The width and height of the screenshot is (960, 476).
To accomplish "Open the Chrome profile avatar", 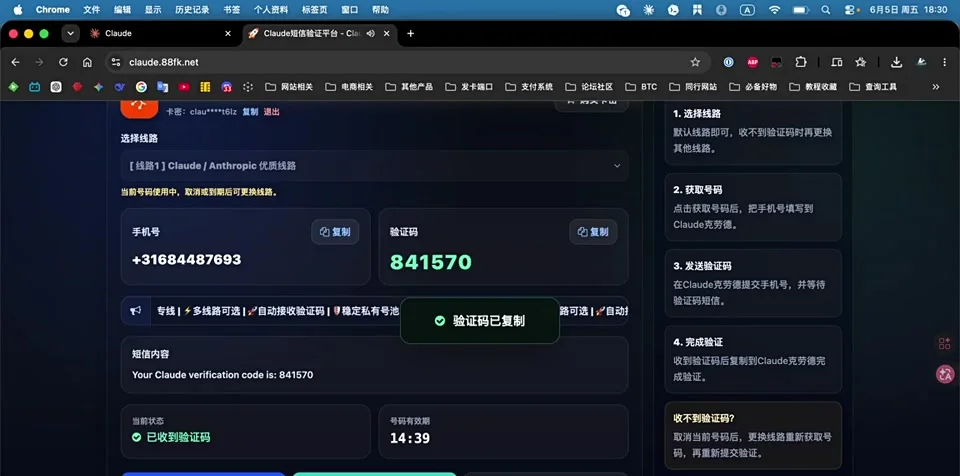I will point(921,62).
